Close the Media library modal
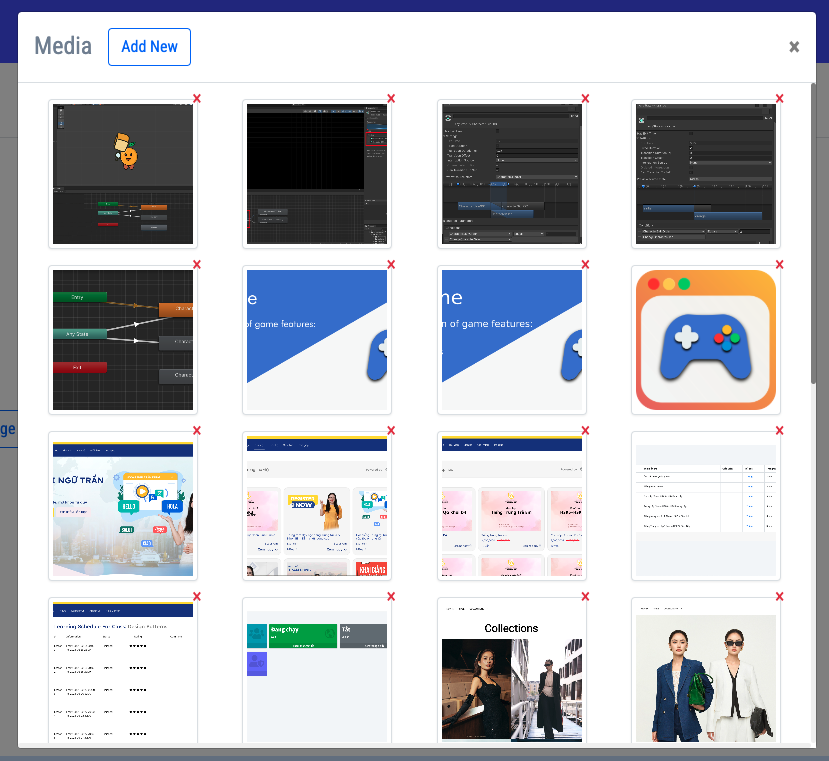 pyautogui.click(x=794, y=46)
